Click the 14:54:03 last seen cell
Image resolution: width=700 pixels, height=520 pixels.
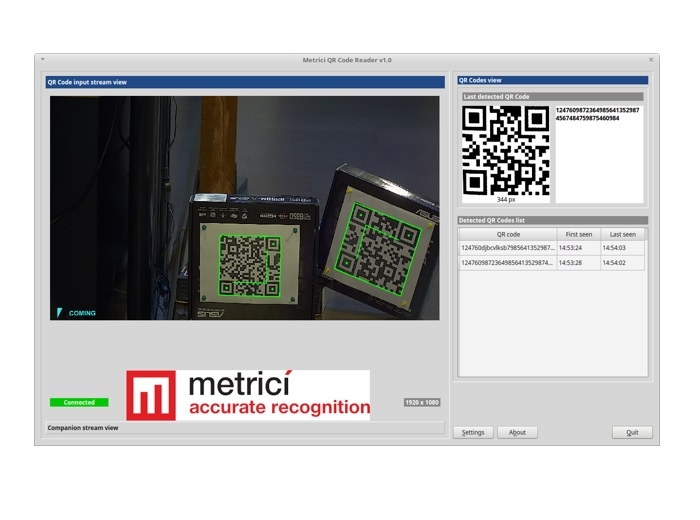[x=622, y=248]
